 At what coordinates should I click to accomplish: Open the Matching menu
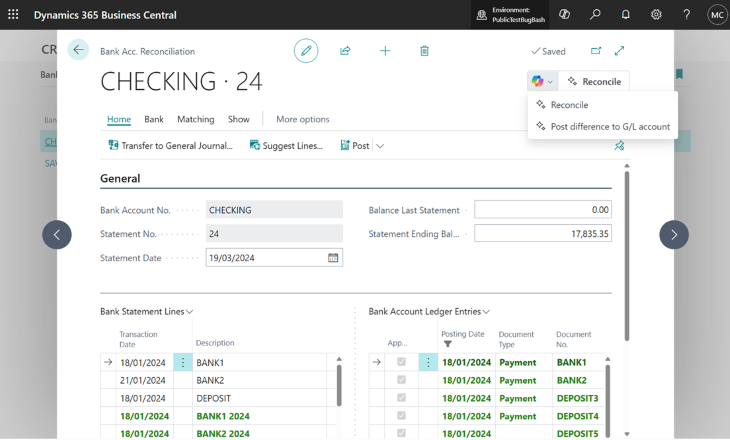pos(196,119)
